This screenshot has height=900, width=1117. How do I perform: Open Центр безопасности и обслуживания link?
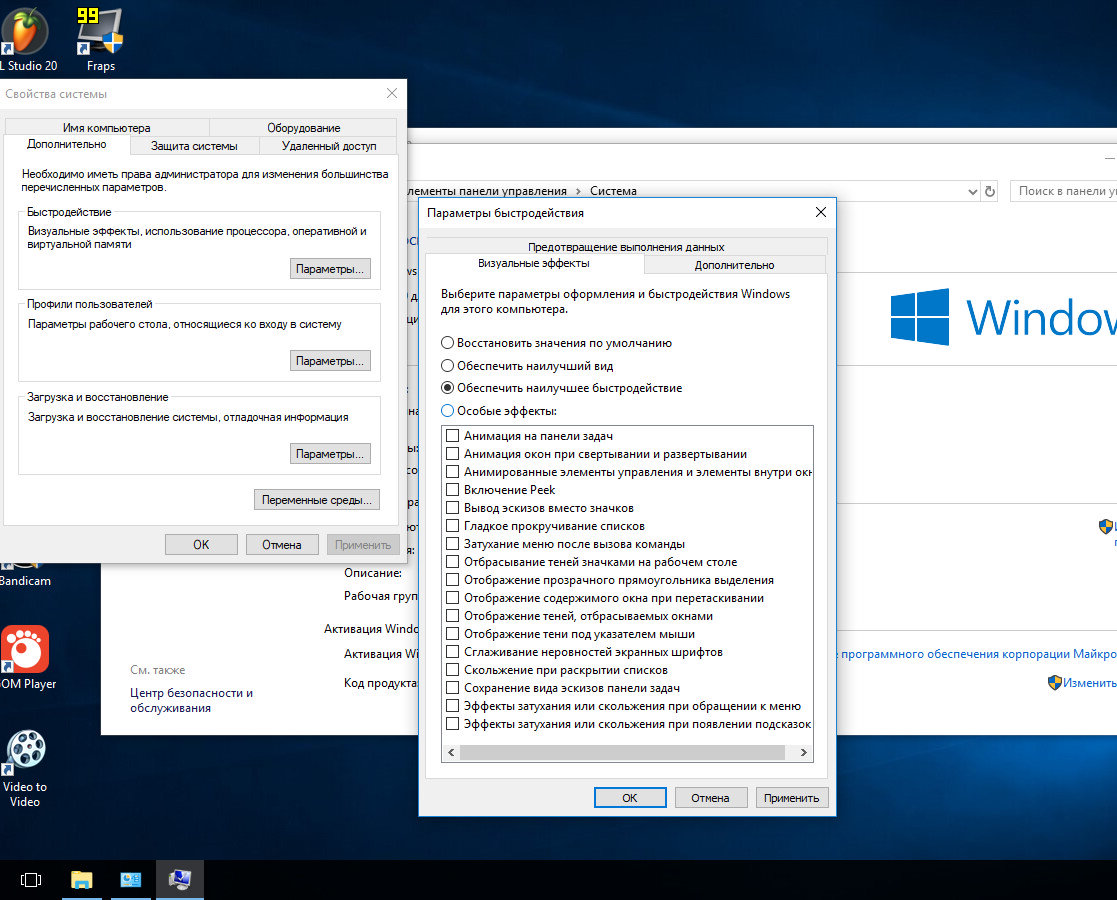pos(191,700)
